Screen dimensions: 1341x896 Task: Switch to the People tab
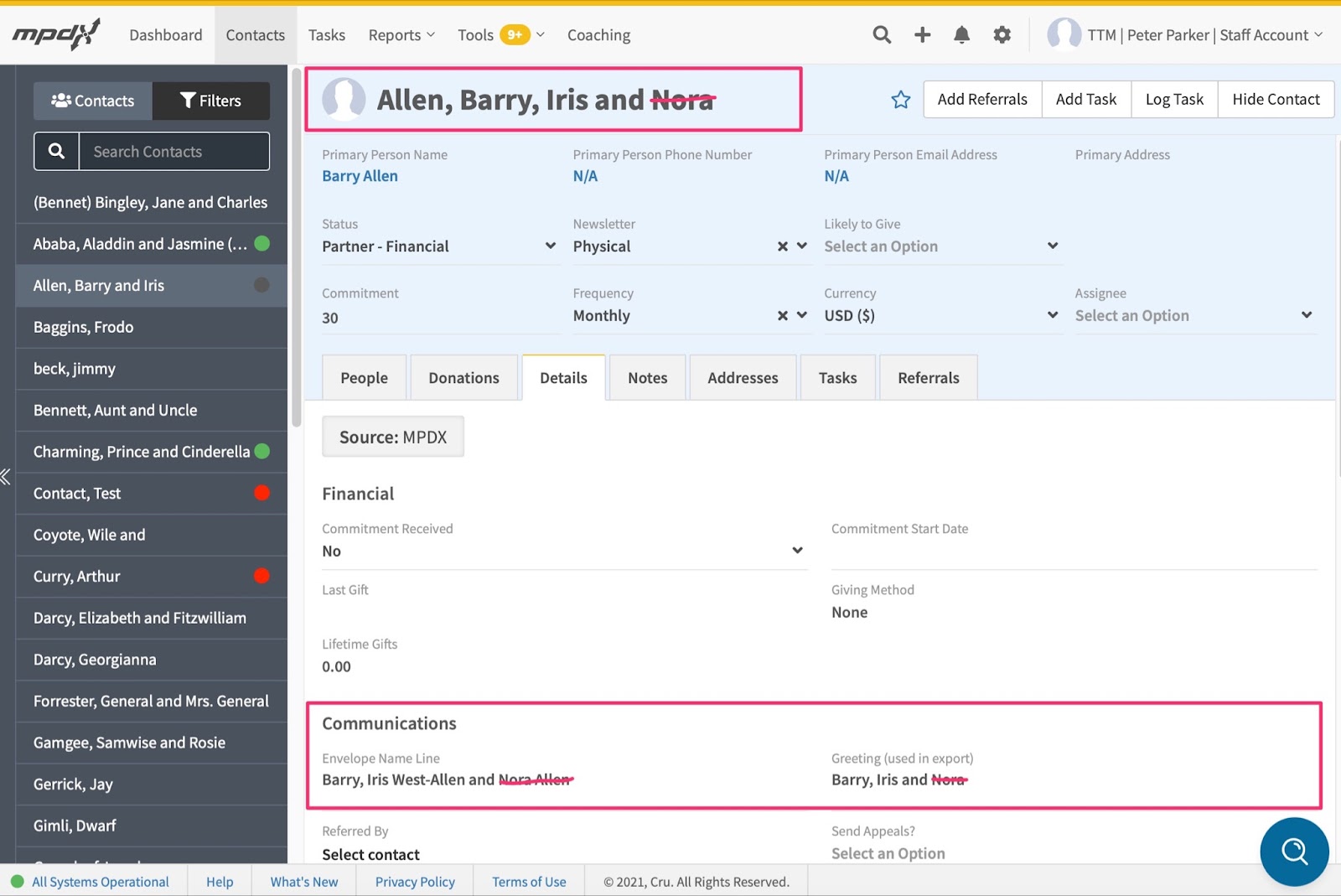[364, 378]
